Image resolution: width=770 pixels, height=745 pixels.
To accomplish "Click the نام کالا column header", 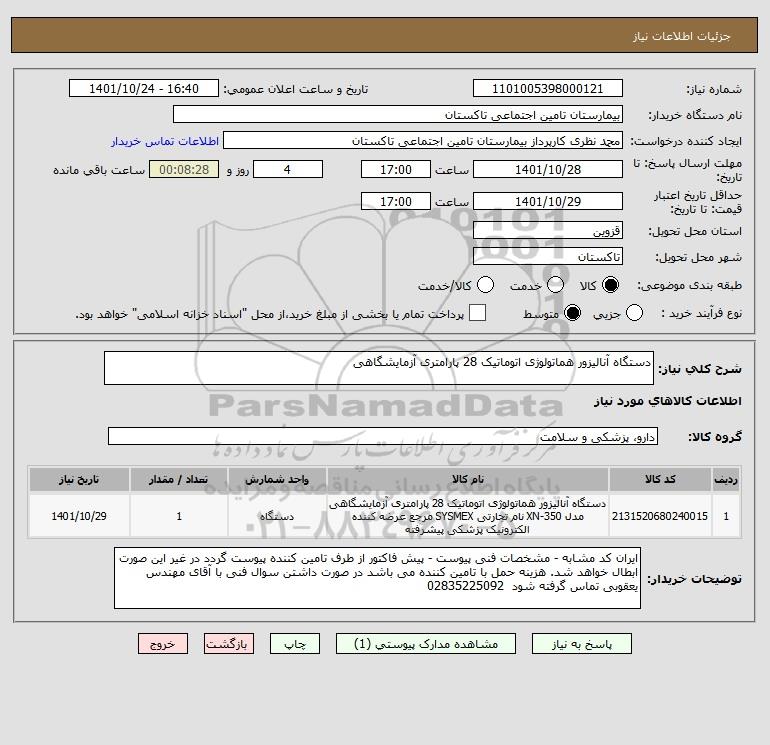I will point(468,479).
